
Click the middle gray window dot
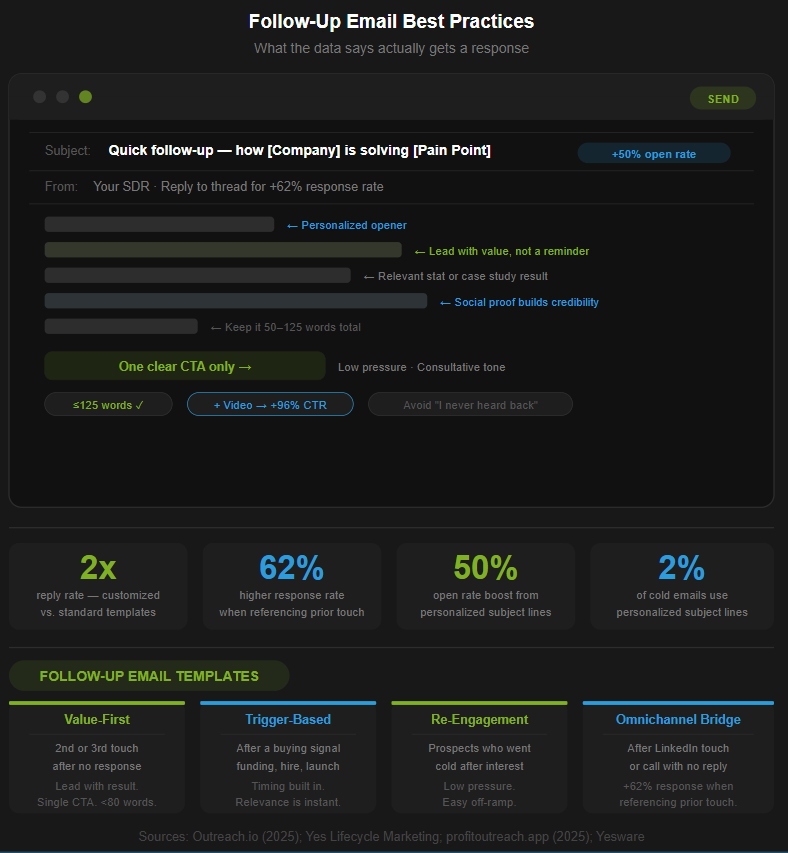[62, 97]
